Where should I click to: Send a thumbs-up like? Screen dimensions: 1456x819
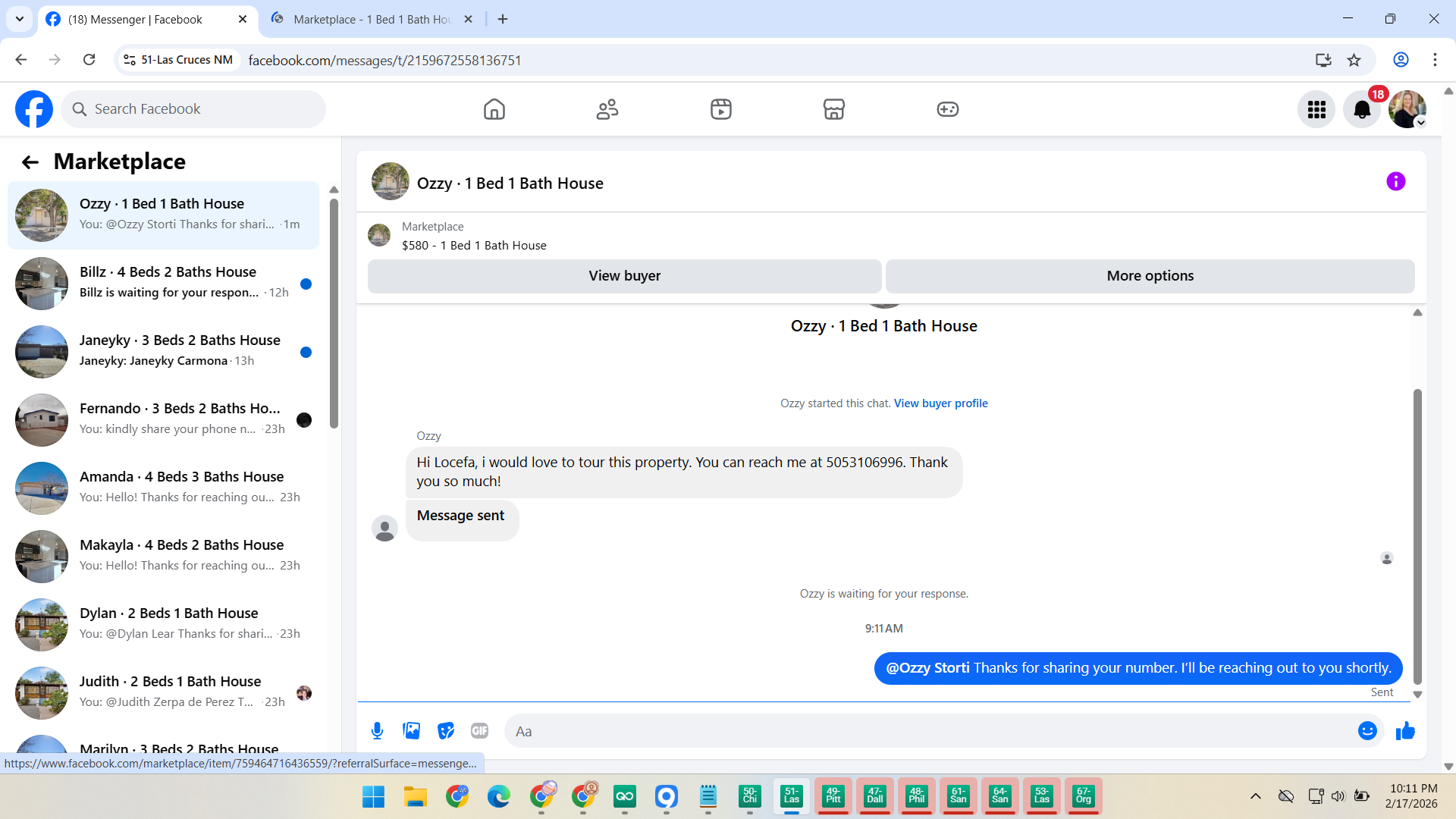click(x=1405, y=731)
